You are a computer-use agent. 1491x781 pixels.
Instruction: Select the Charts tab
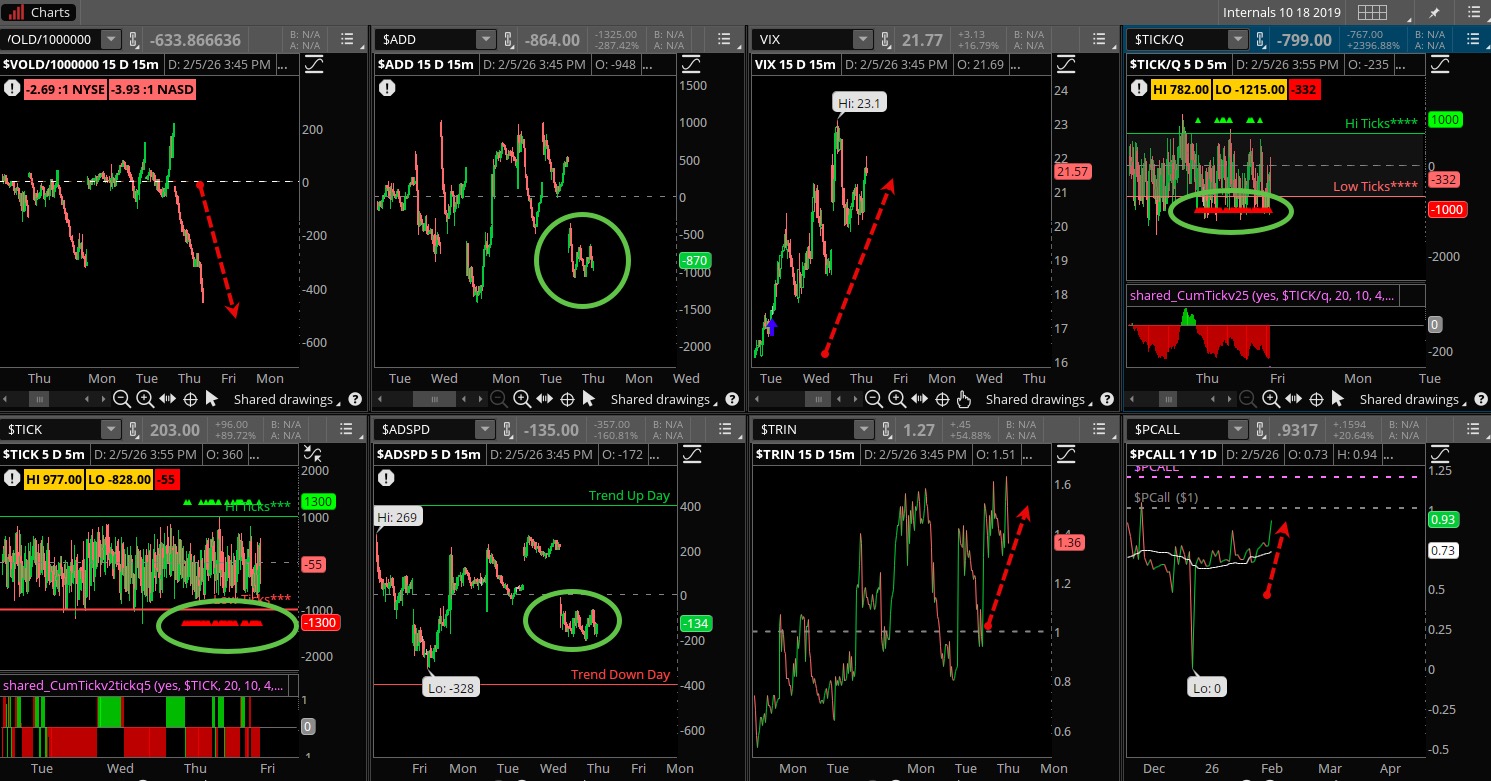41,12
